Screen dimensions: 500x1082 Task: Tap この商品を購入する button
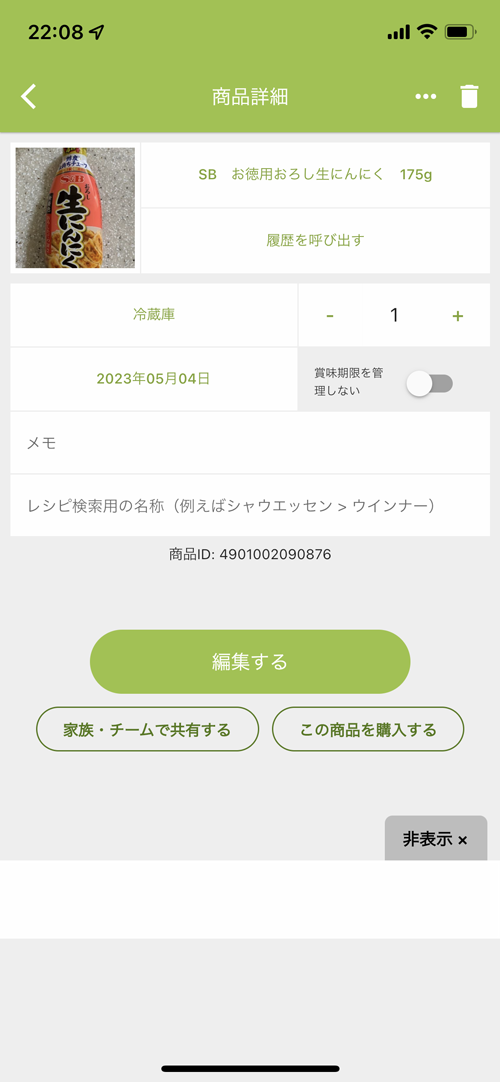(368, 729)
